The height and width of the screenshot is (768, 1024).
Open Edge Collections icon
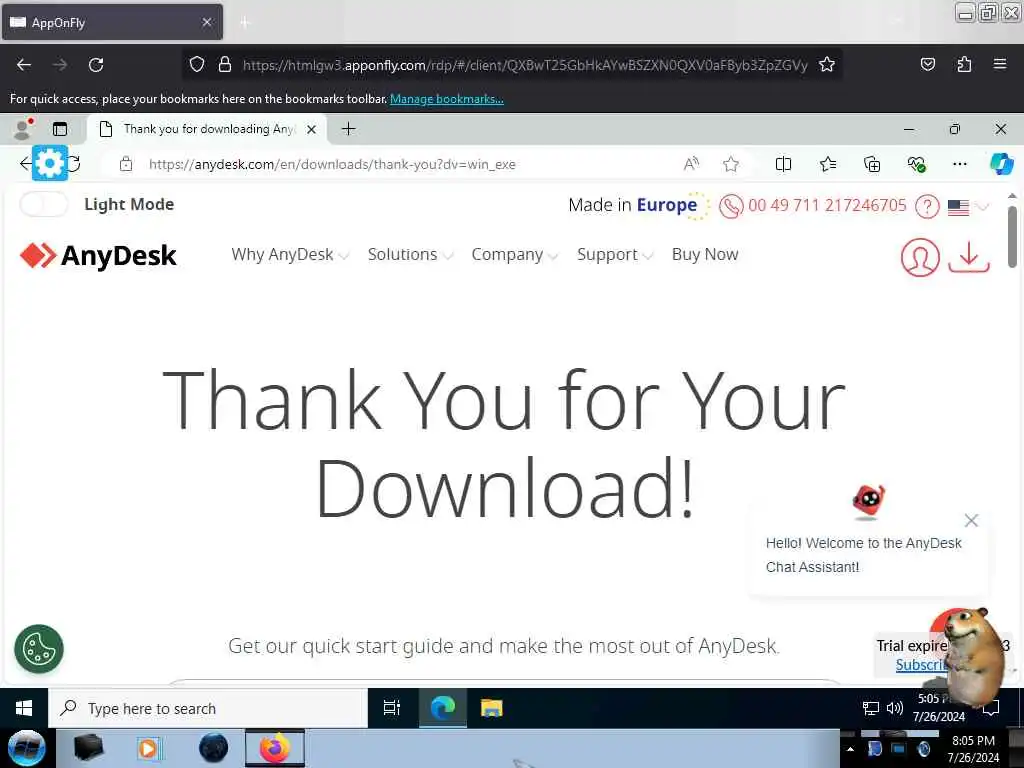(872, 165)
